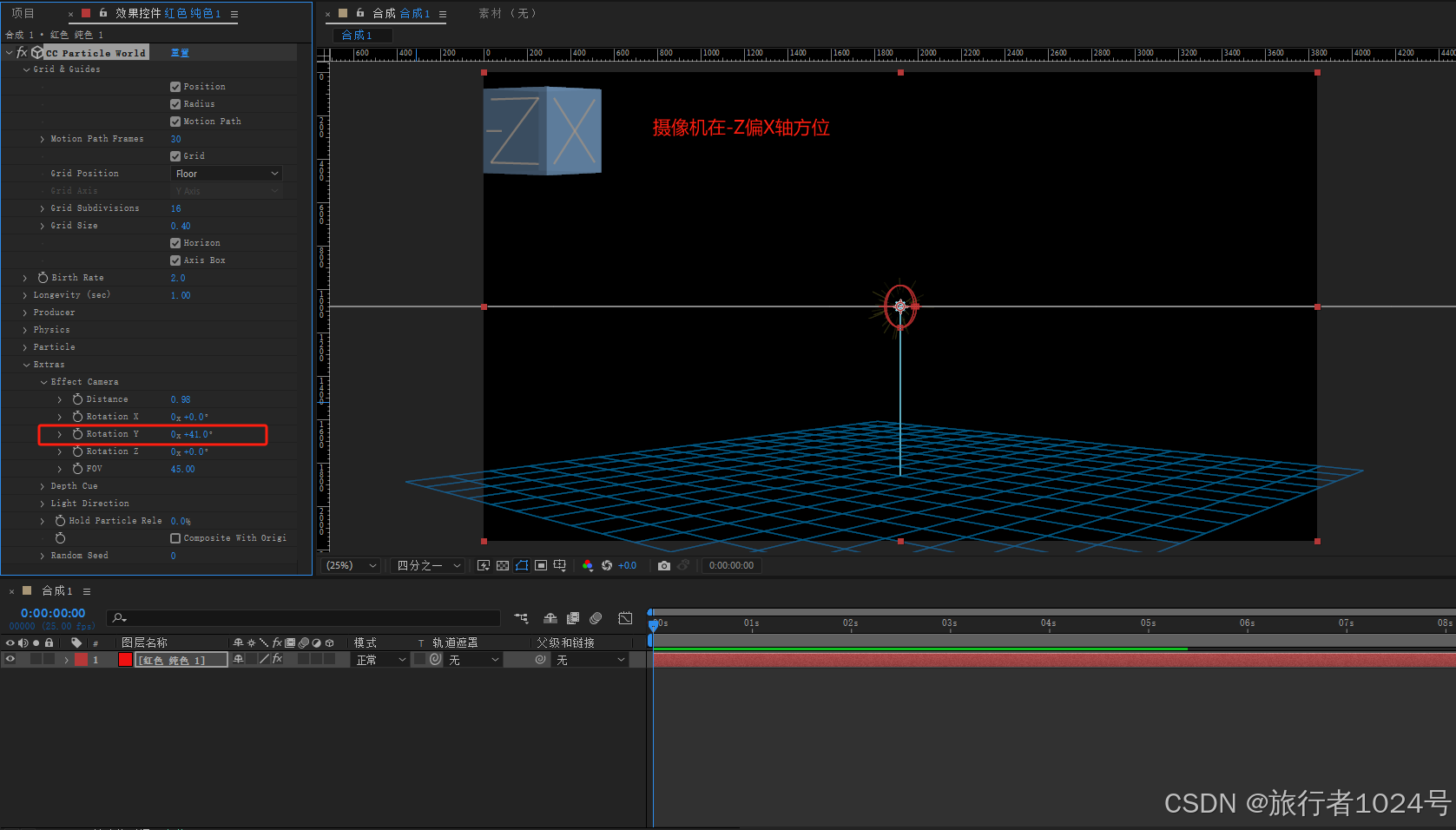This screenshot has width=1456, height=830.
Task: Expand the Producer group
Action: (x=25, y=313)
